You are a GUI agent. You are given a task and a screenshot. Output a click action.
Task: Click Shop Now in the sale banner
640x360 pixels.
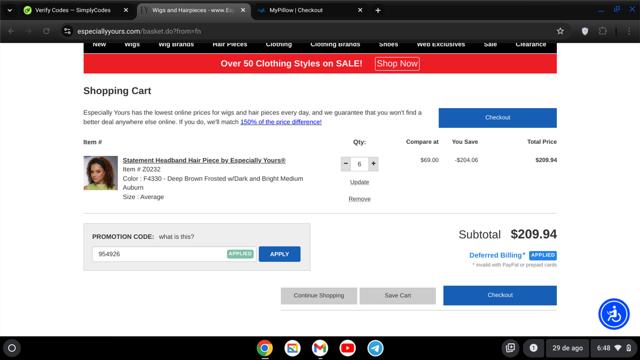click(x=397, y=64)
